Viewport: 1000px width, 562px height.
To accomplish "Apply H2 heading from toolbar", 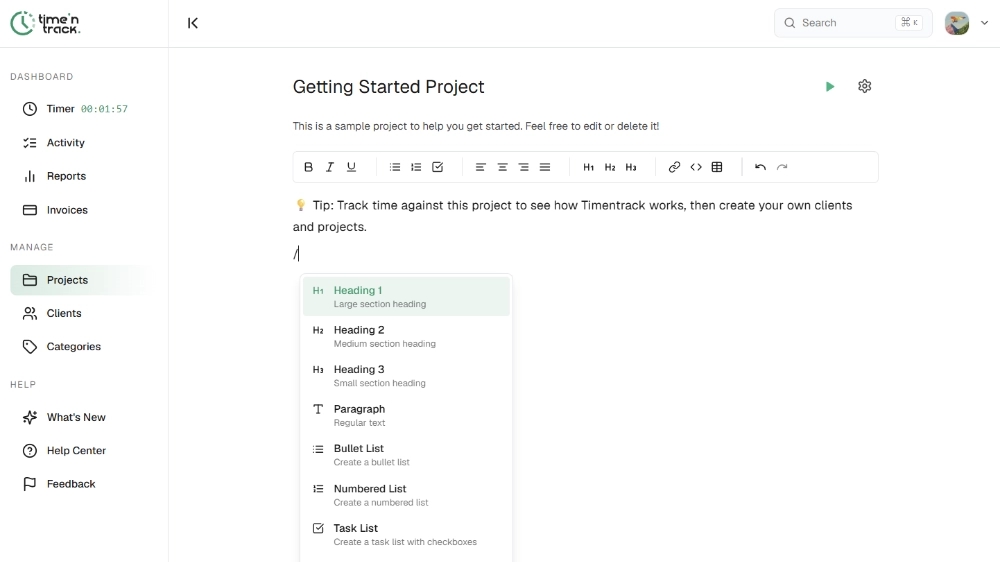I will click(x=610, y=167).
